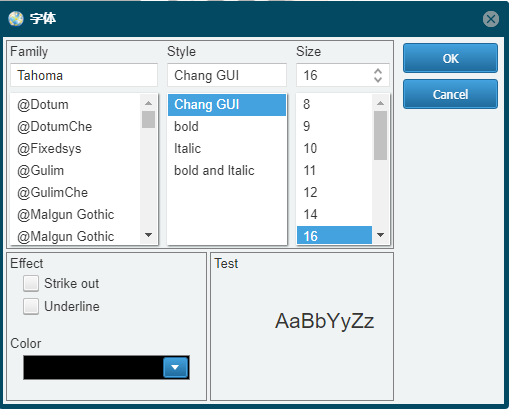Screen dimensions: 509x409
Task: Open the Color dropdown arrow
Action: point(175,367)
